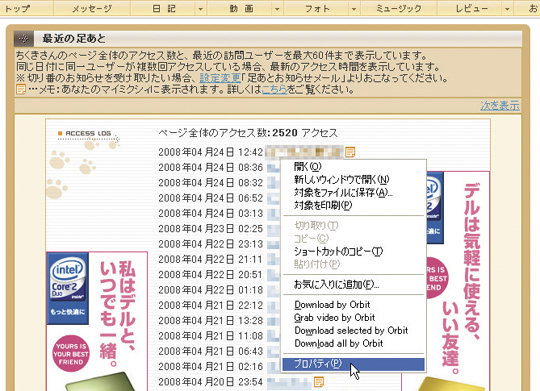Follow the こちら link
This screenshot has width=540, height=391.
[274, 90]
